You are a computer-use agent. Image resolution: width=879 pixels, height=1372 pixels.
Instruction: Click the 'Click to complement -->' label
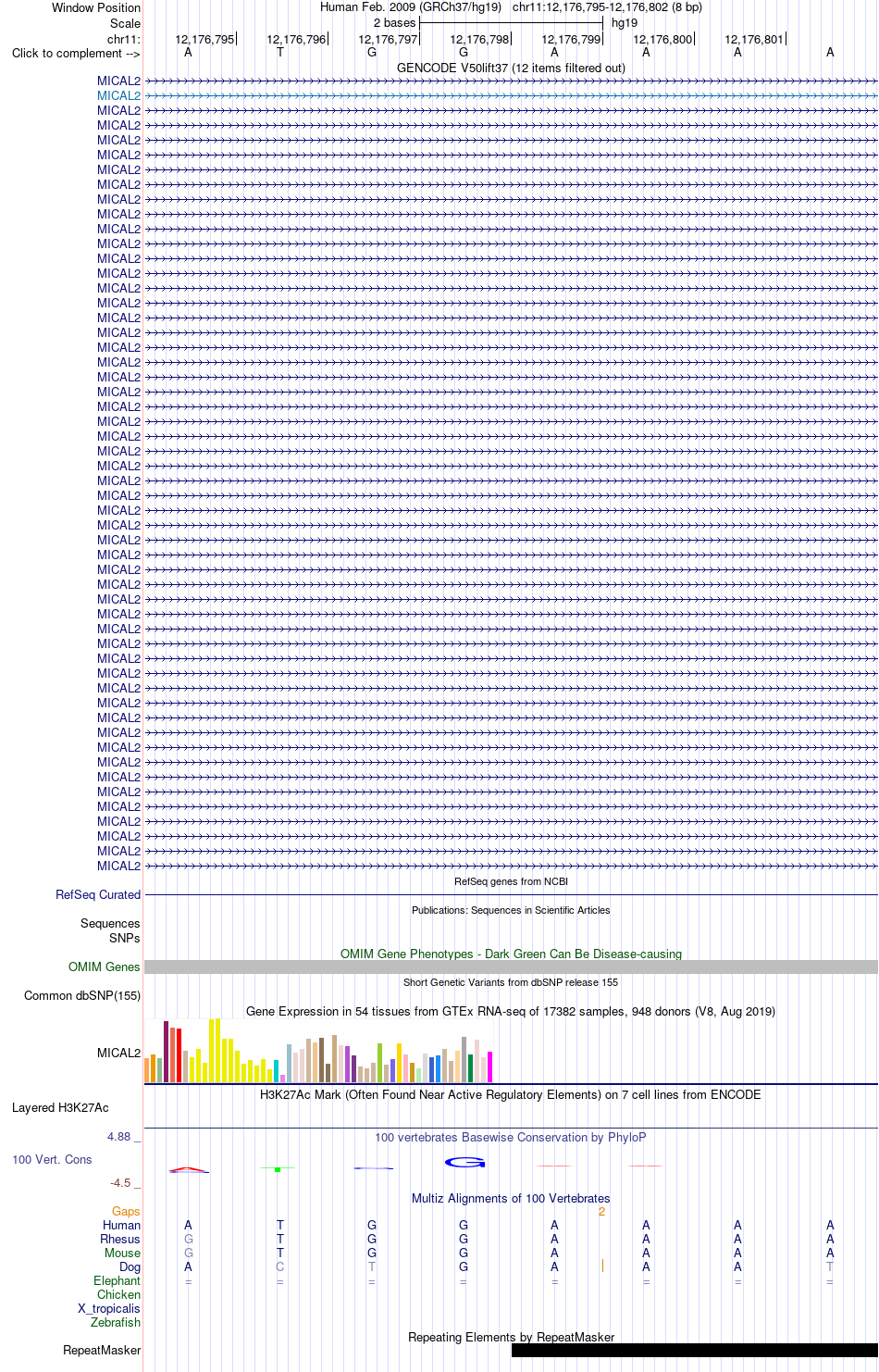(x=76, y=53)
